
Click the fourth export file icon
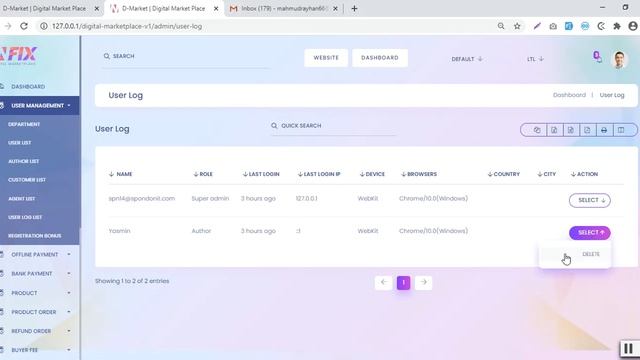point(587,130)
